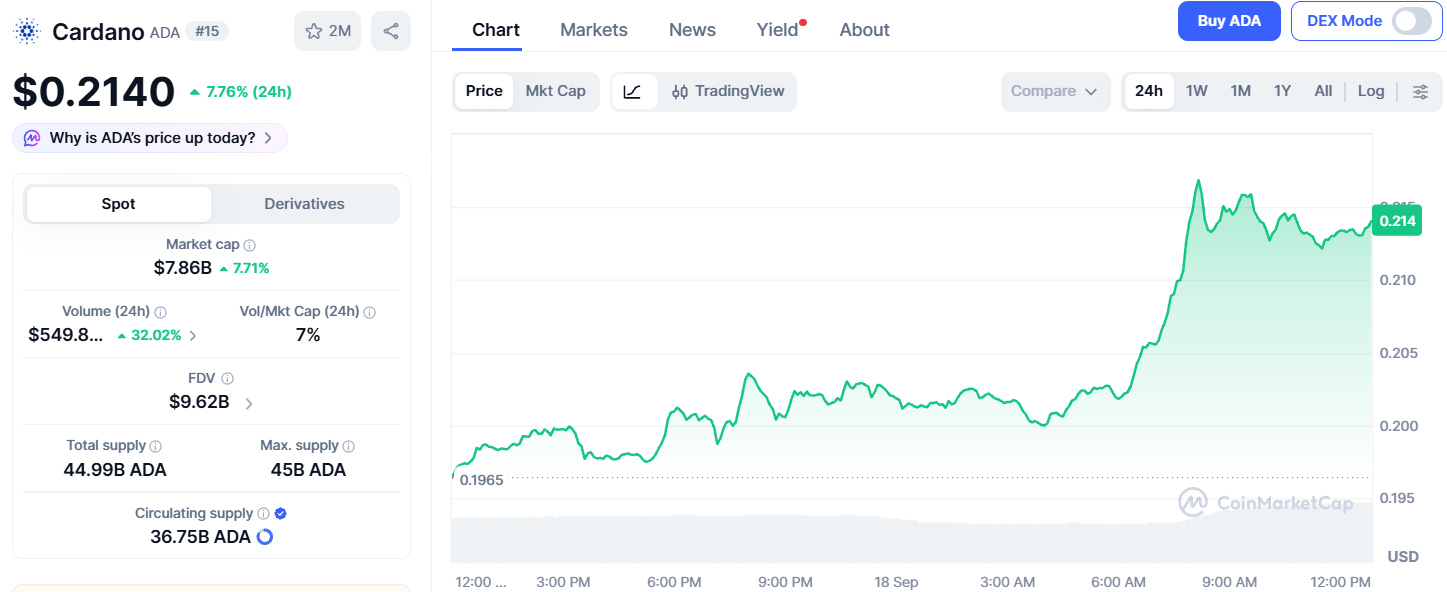Open the Chart tab
This screenshot has width=1447, height=592.
496,30
